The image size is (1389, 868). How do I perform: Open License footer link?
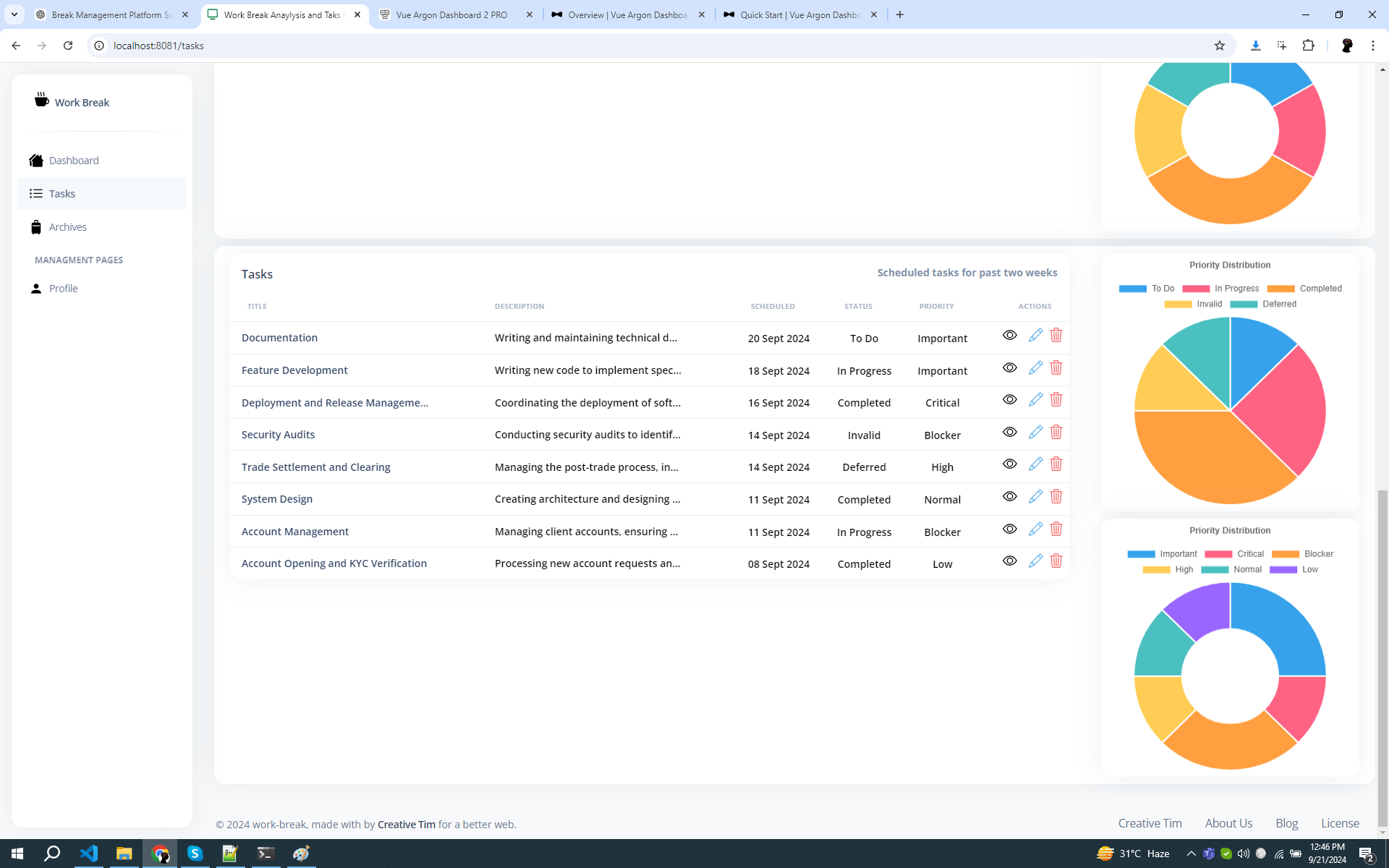point(1340,823)
